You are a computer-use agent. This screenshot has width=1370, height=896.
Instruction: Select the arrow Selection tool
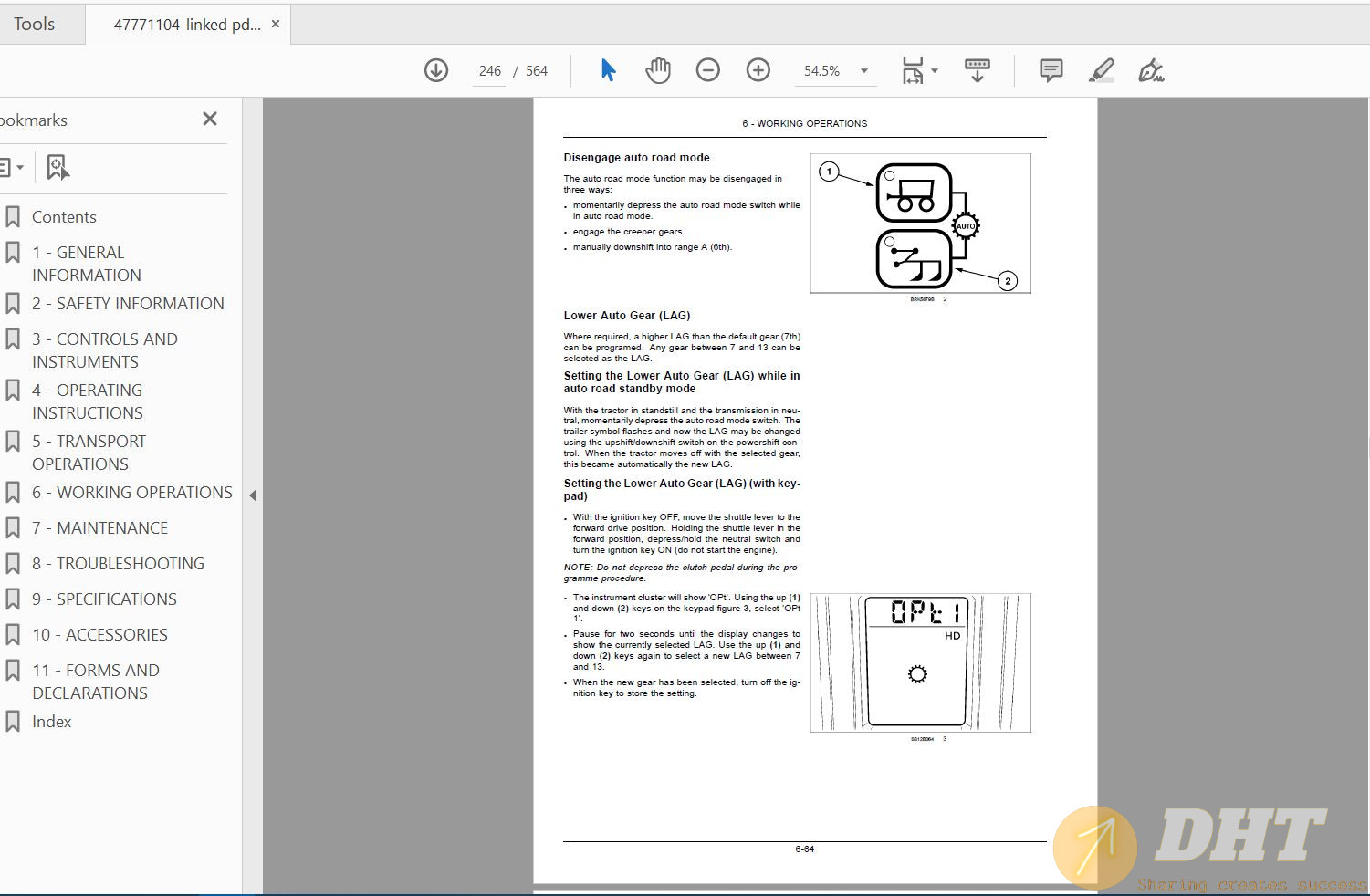(x=608, y=70)
